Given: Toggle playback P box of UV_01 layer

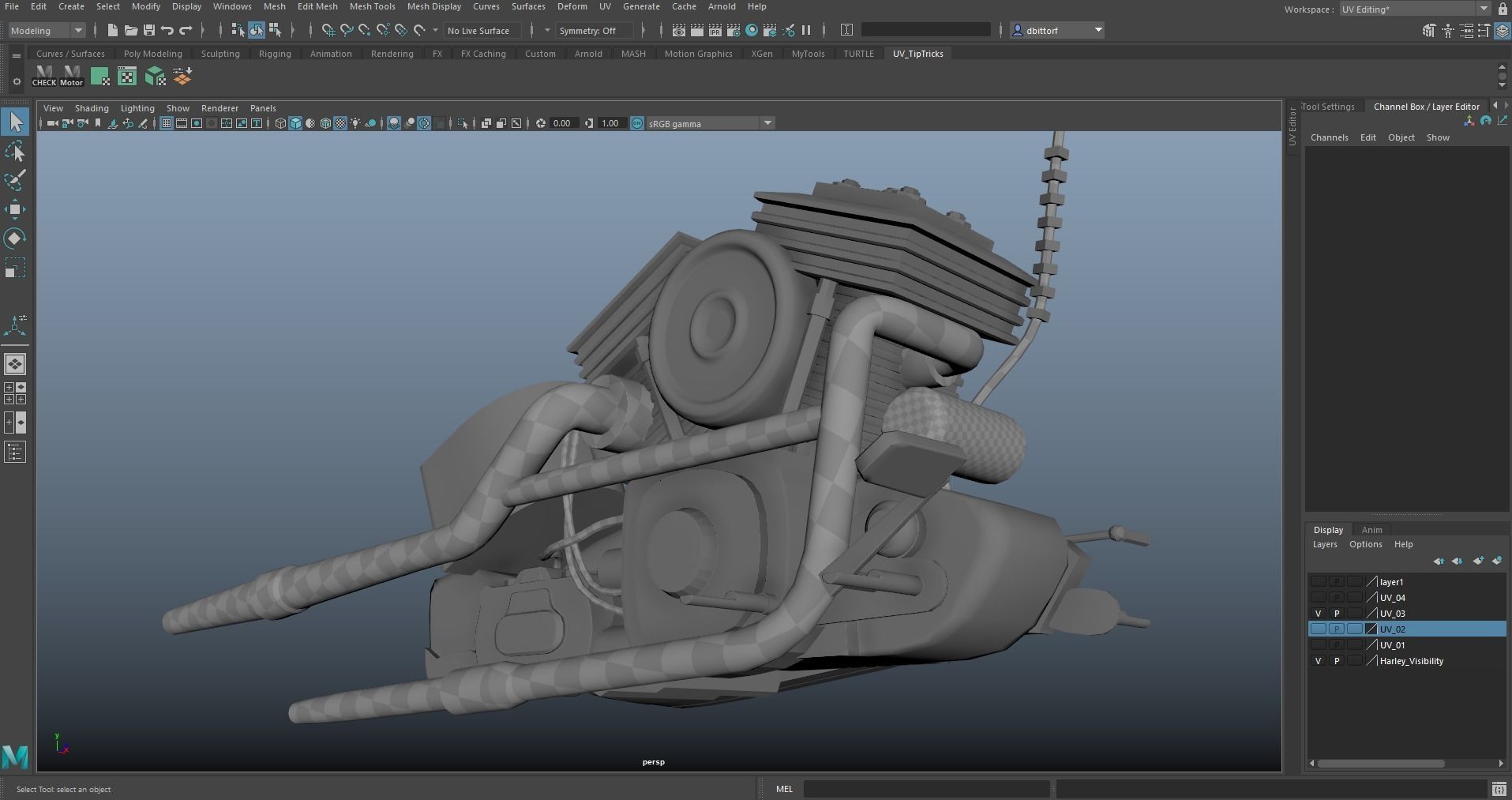Looking at the screenshot, I should pyautogui.click(x=1336, y=645).
